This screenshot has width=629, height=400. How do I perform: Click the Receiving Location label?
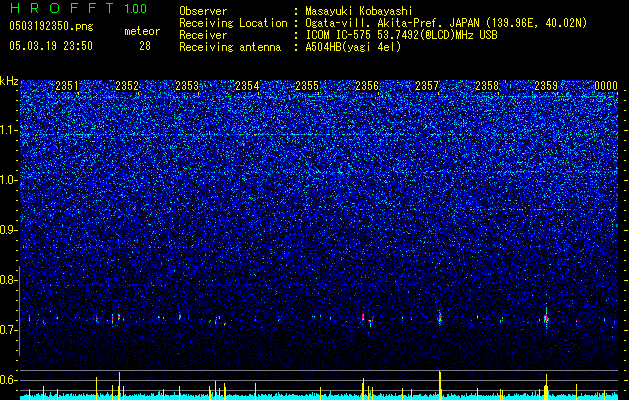(x=233, y=23)
